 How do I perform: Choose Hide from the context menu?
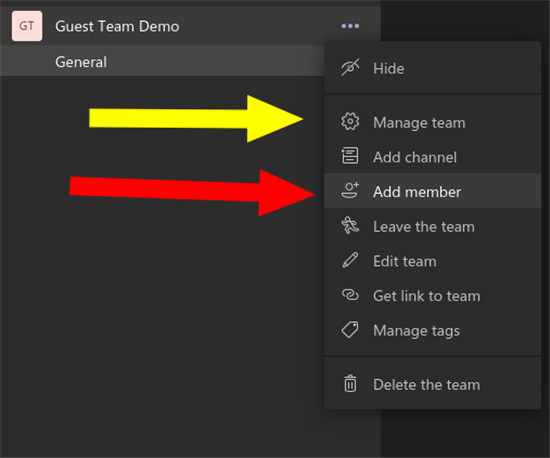pyautogui.click(x=432, y=68)
